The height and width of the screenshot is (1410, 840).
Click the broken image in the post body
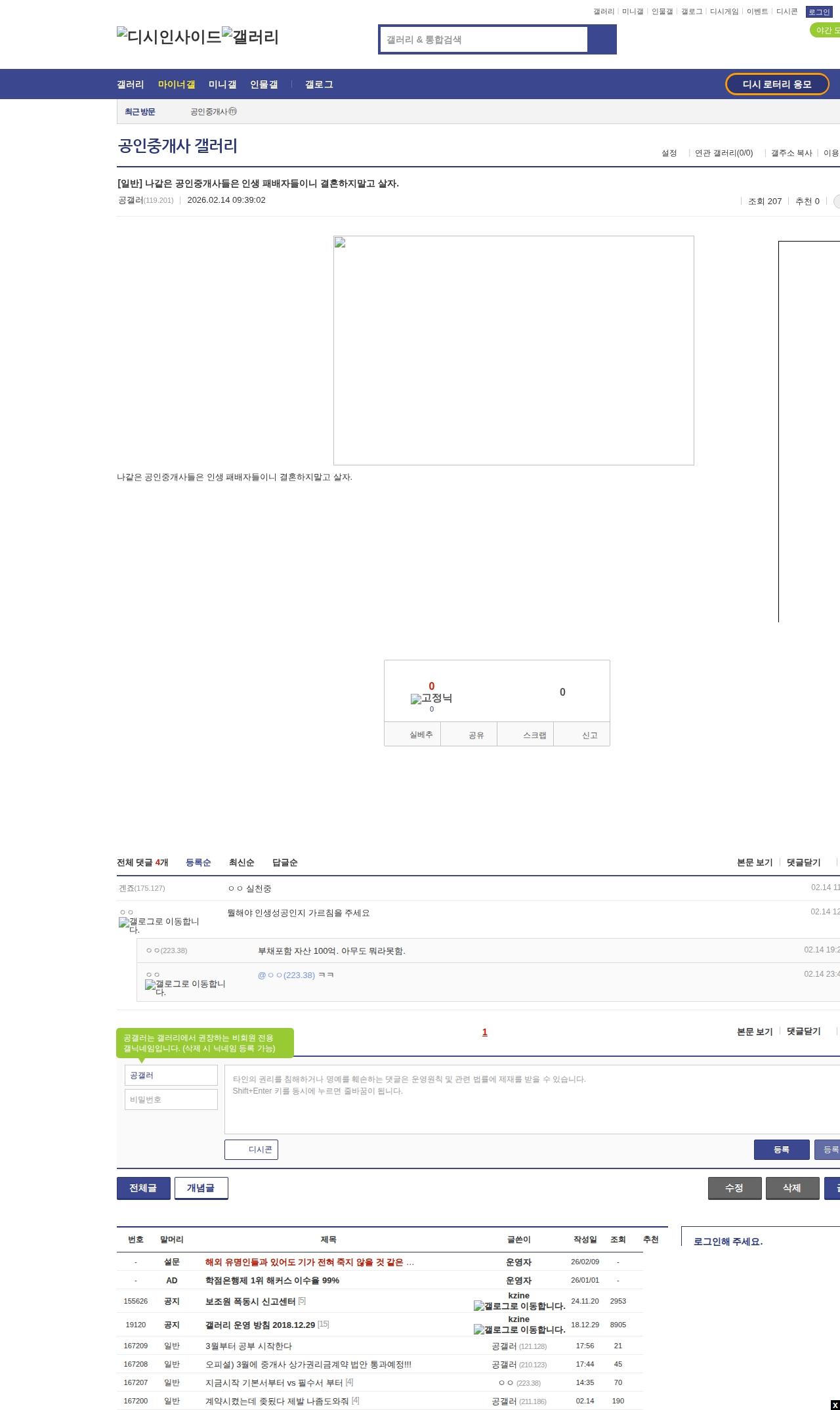514,351
